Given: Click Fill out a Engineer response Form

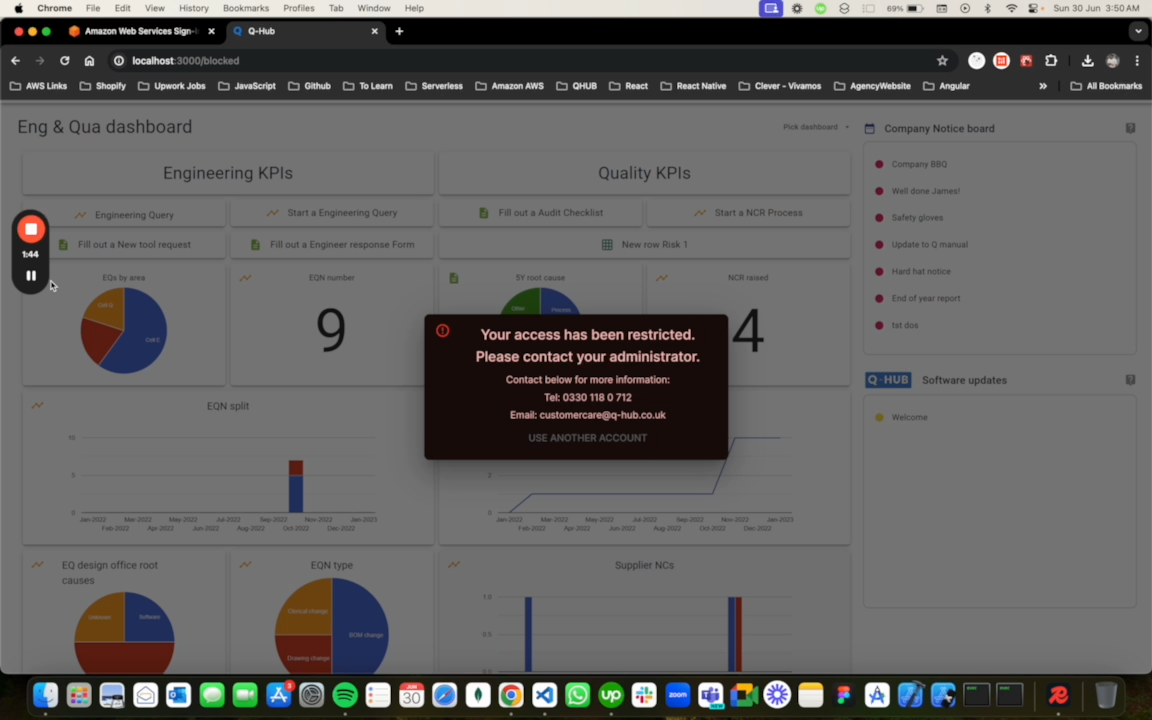Looking at the screenshot, I should pyautogui.click(x=332, y=245).
